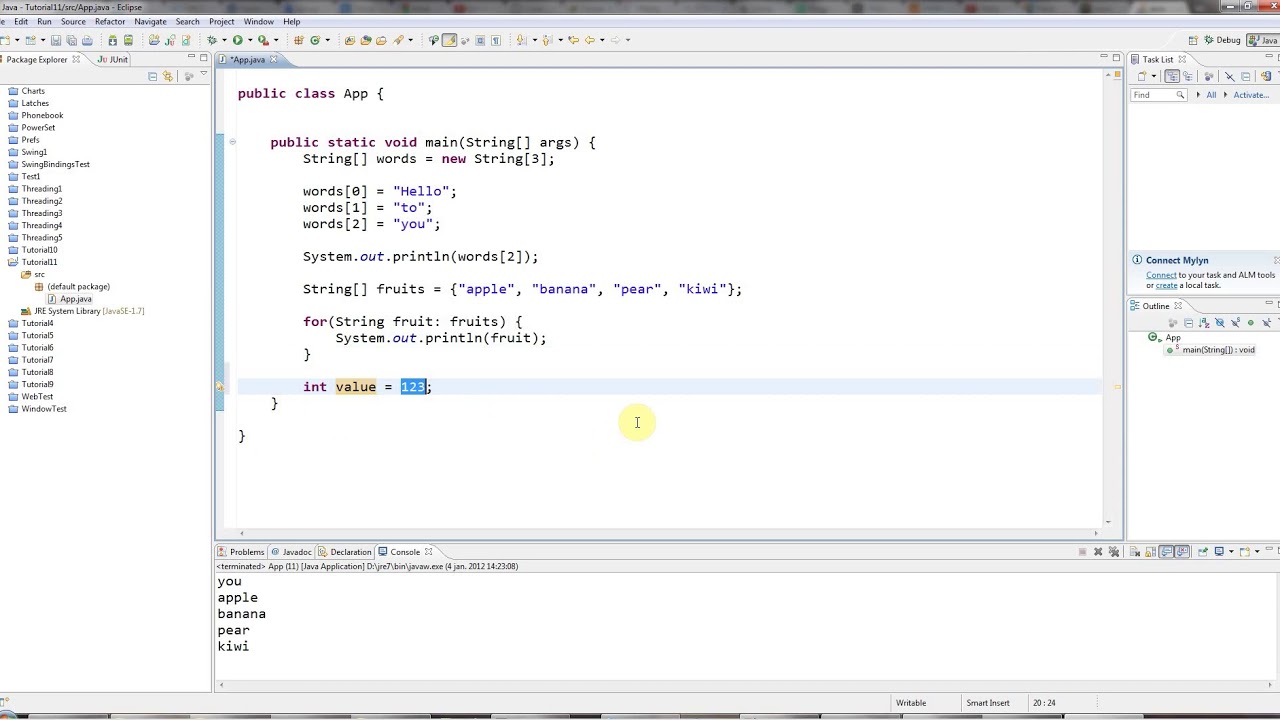The image size is (1280, 720).
Task: Toggle Scroll Lock in Console toolbar
Action: 1150,551
